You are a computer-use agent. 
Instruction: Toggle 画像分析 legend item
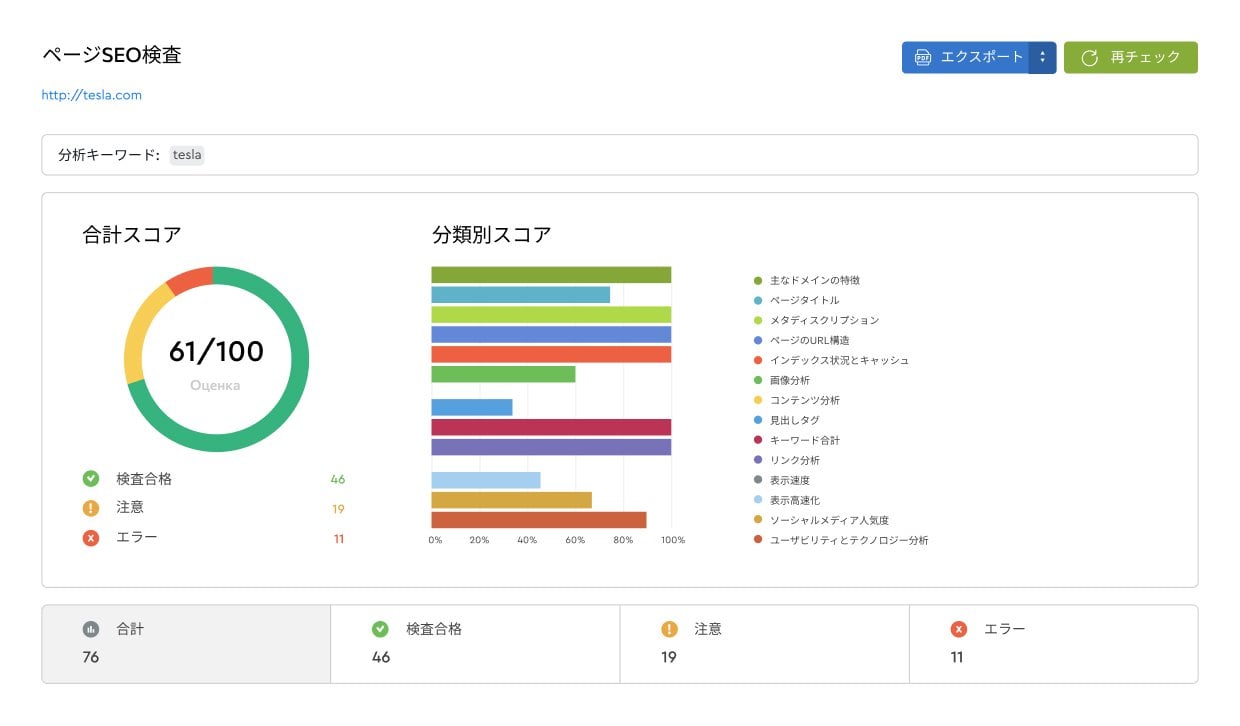(x=781, y=380)
